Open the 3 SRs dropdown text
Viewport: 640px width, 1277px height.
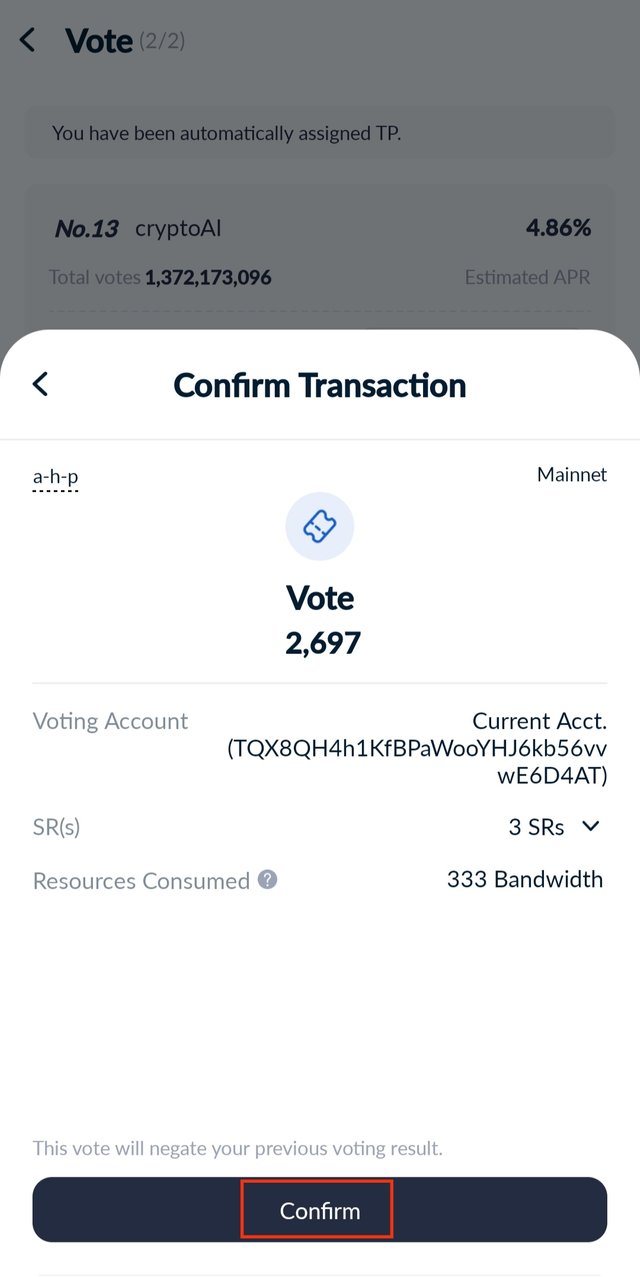coord(536,827)
